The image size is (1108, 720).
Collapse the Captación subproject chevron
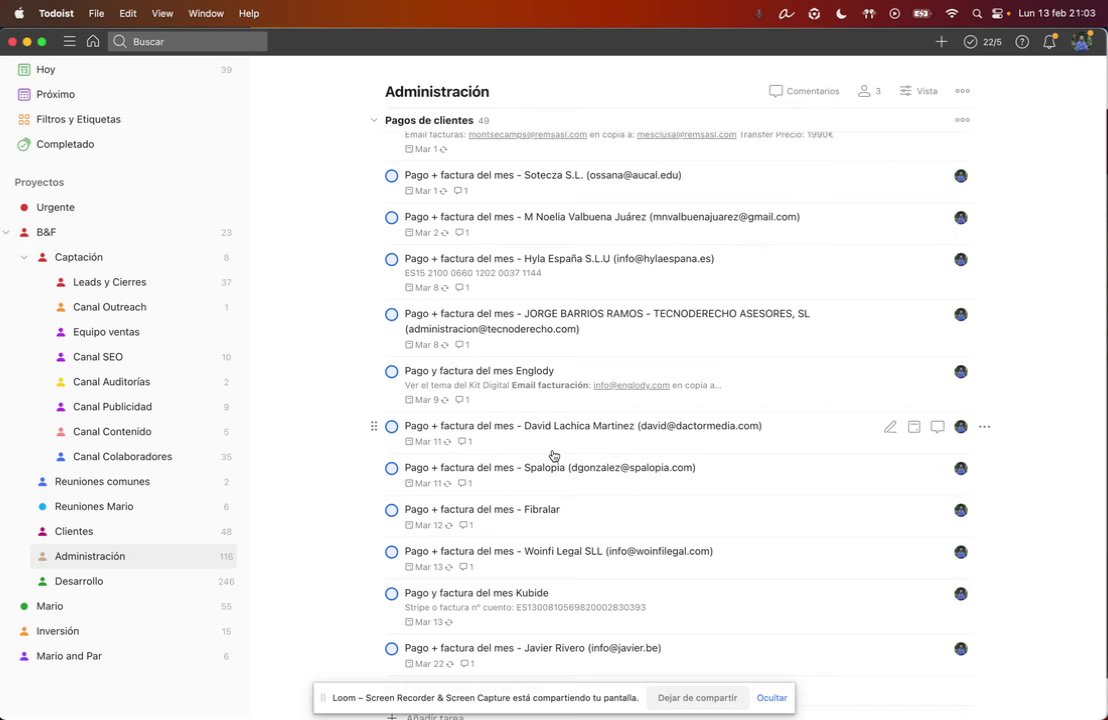24,257
